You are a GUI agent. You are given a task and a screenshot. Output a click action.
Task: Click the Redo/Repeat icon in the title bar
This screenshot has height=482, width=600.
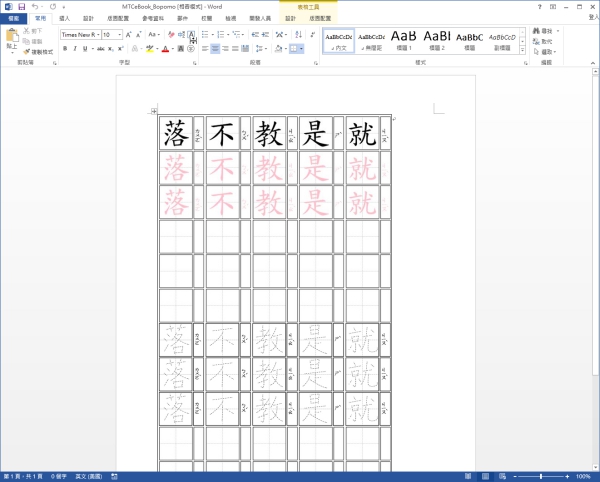click(x=53, y=7)
